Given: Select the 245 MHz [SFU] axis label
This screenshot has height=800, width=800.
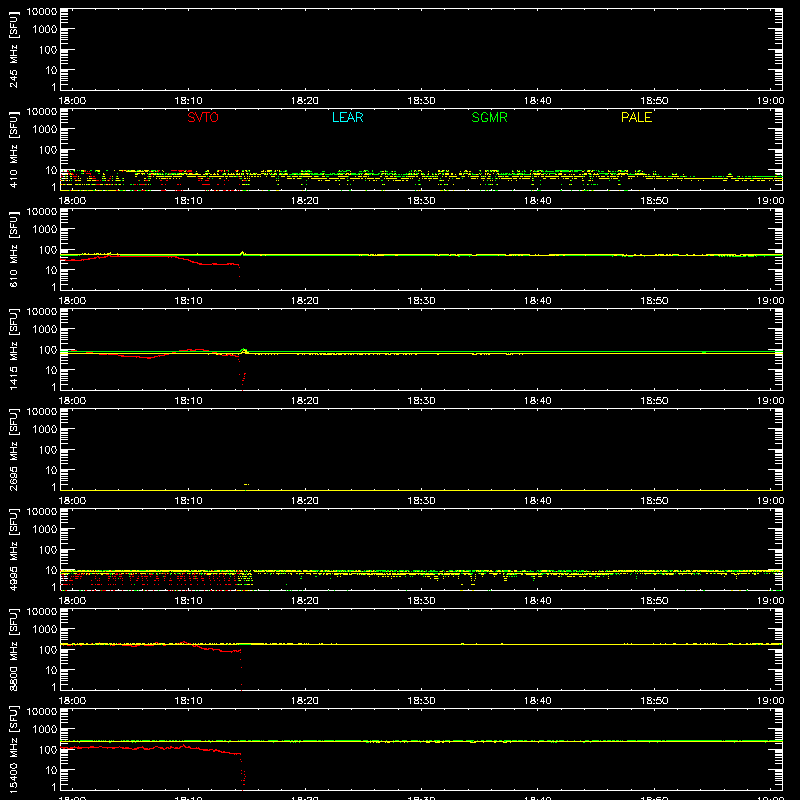Looking at the screenshot, I should point(14,49).
